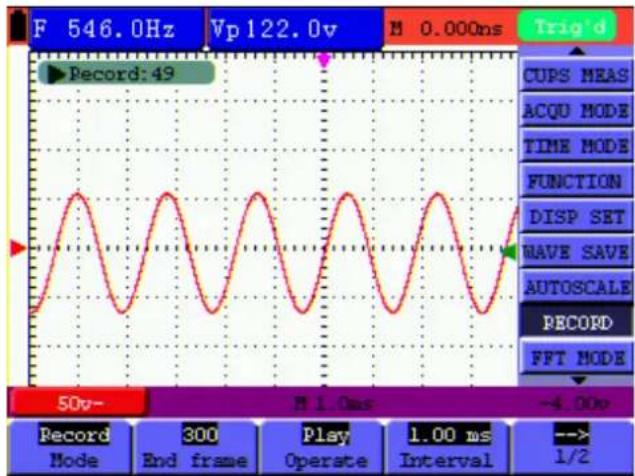This screenshot has height=476, width=635.
Task: Select ACQU MODE from the side menu
Action: point(576,111)
